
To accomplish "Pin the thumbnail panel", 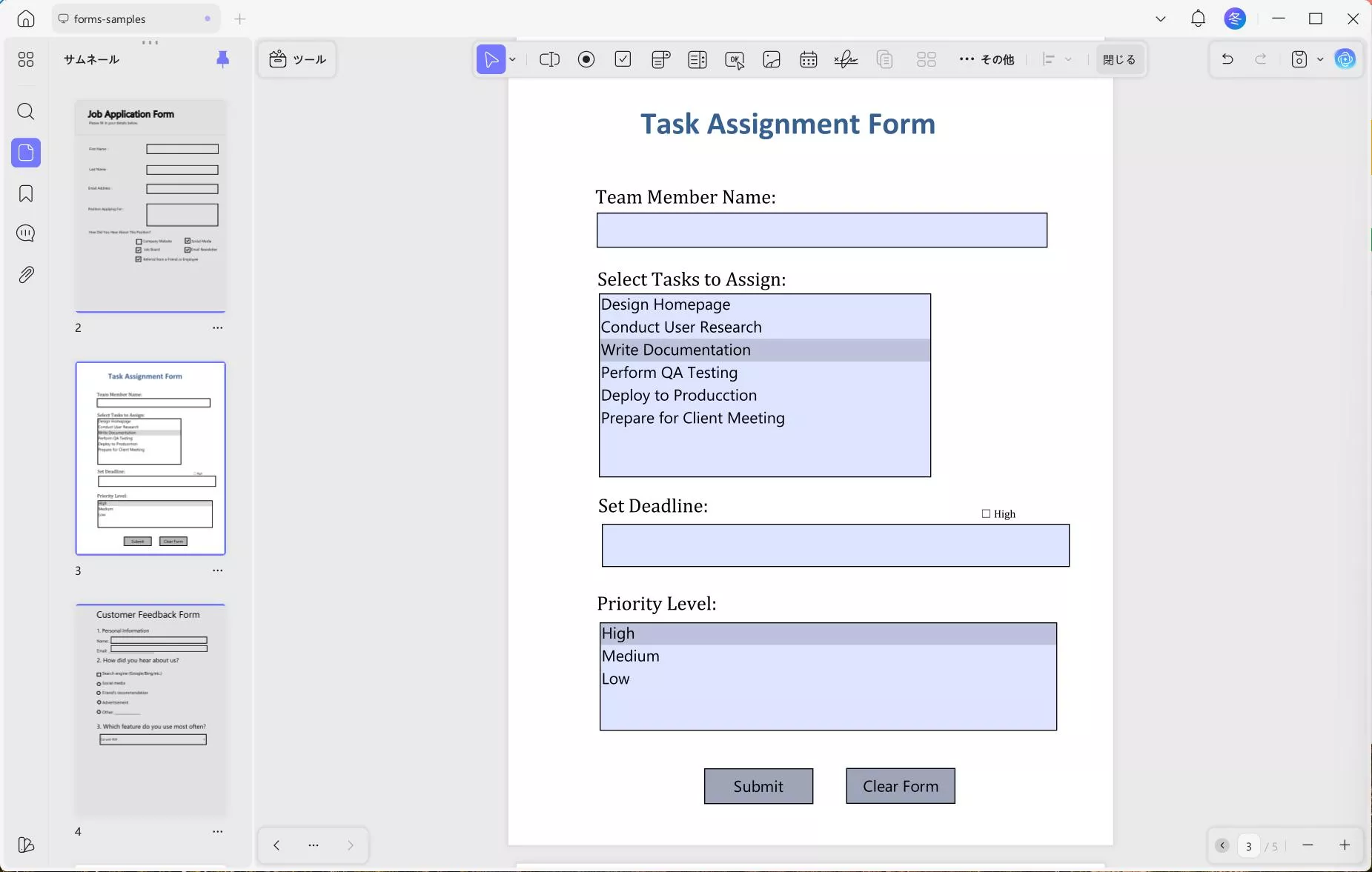I will click(x=222, y=59).
